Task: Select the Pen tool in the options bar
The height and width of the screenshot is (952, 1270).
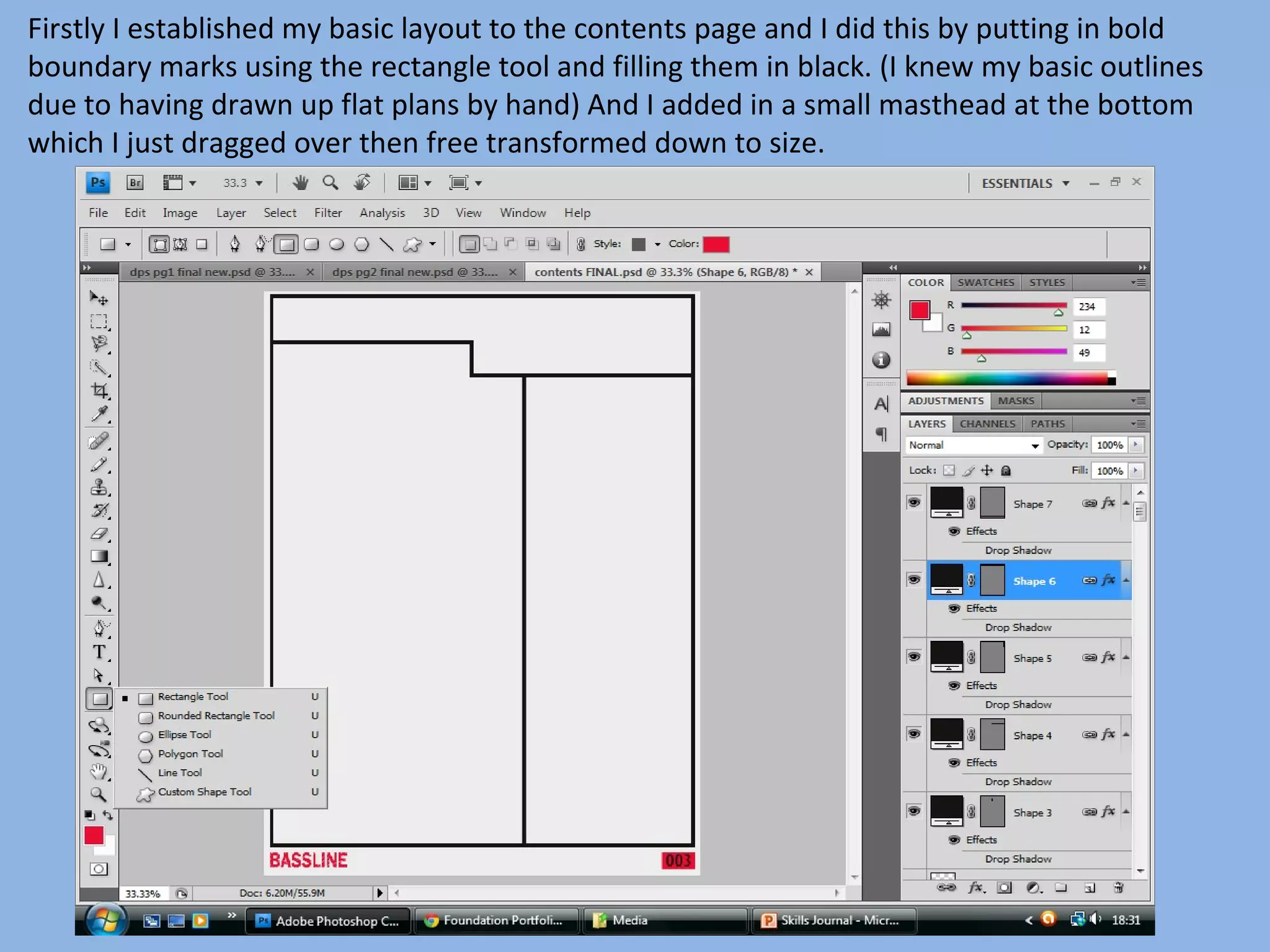Action: pos(234,244)
